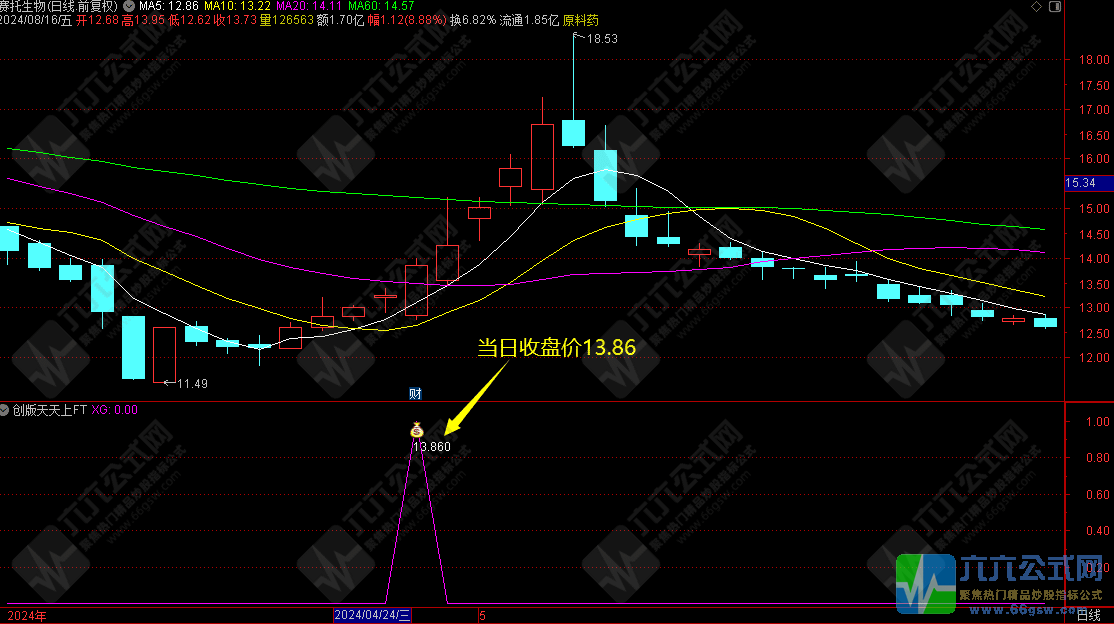Screen dimensions: 1114x624
Task: Click the XG: 0.00 indicator value
Action: coord(115,409)
